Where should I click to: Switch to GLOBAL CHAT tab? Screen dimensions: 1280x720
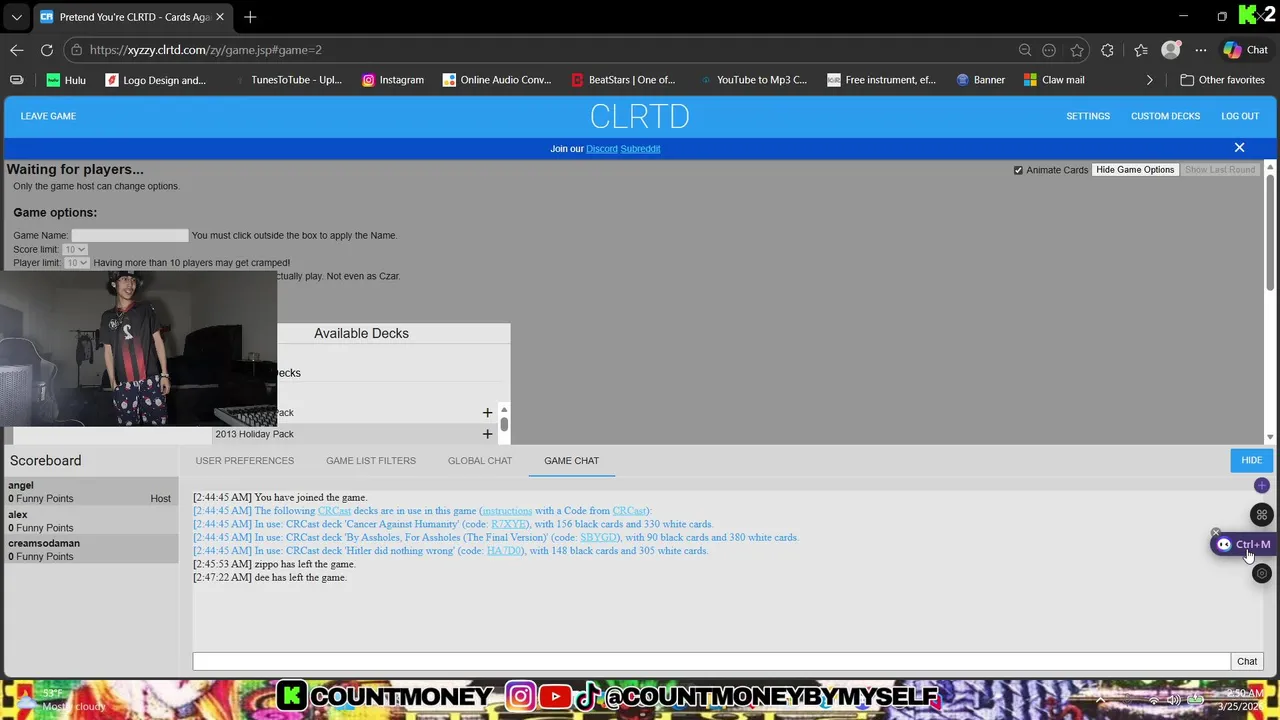click(x=480, y=461)
